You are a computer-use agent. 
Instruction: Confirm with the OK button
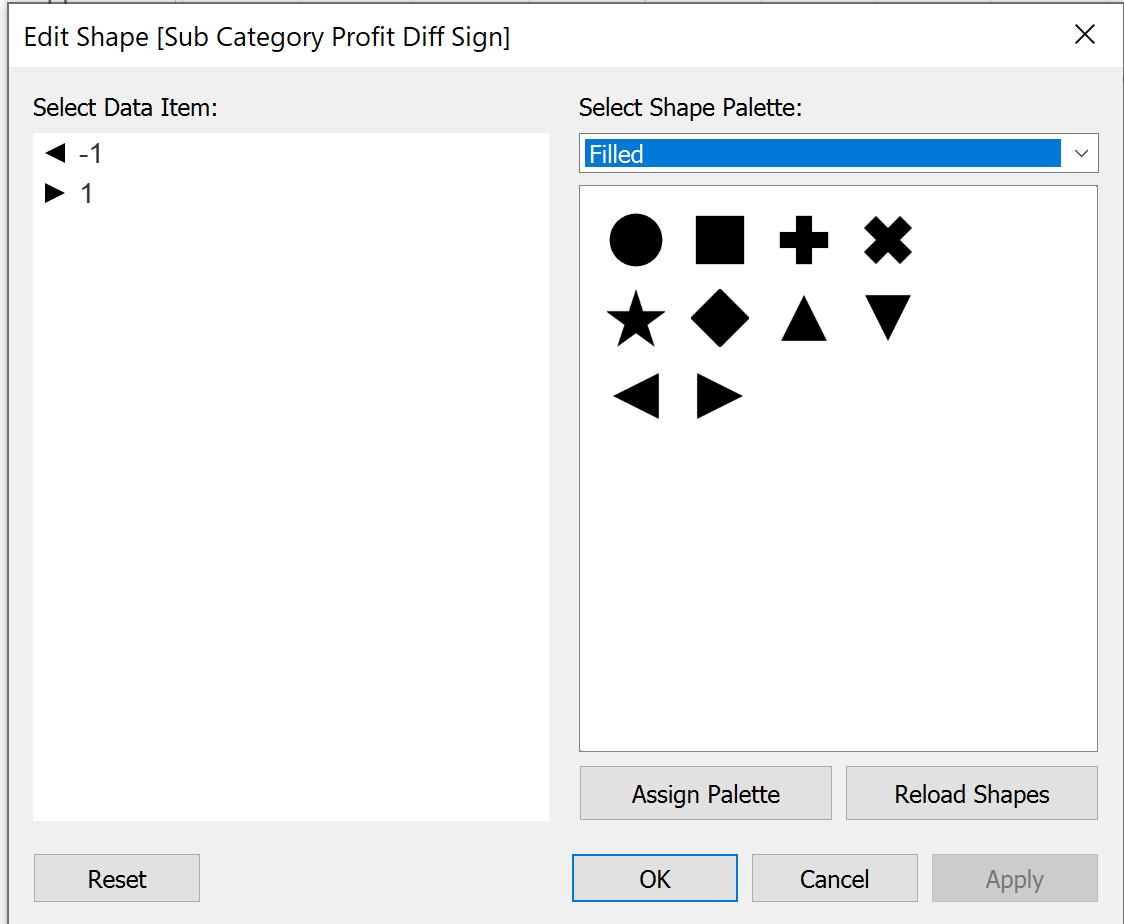(655, 879)
